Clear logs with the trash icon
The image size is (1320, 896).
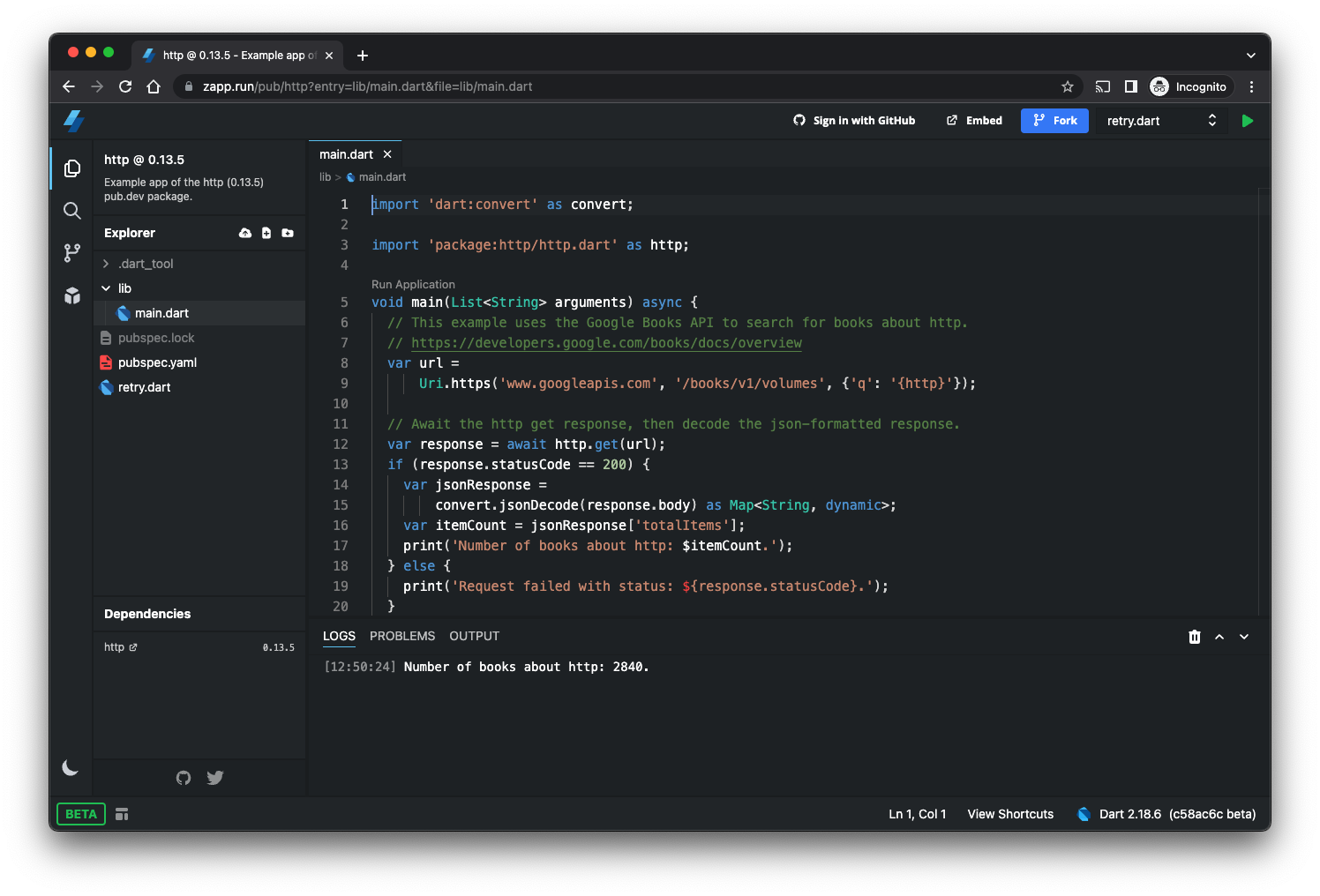pyautogui.click(x=1195, y=637)
